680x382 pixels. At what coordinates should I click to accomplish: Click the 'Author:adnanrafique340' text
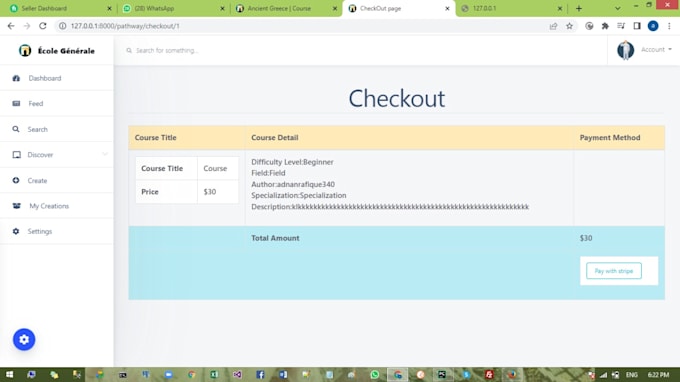tap(293, 184)
